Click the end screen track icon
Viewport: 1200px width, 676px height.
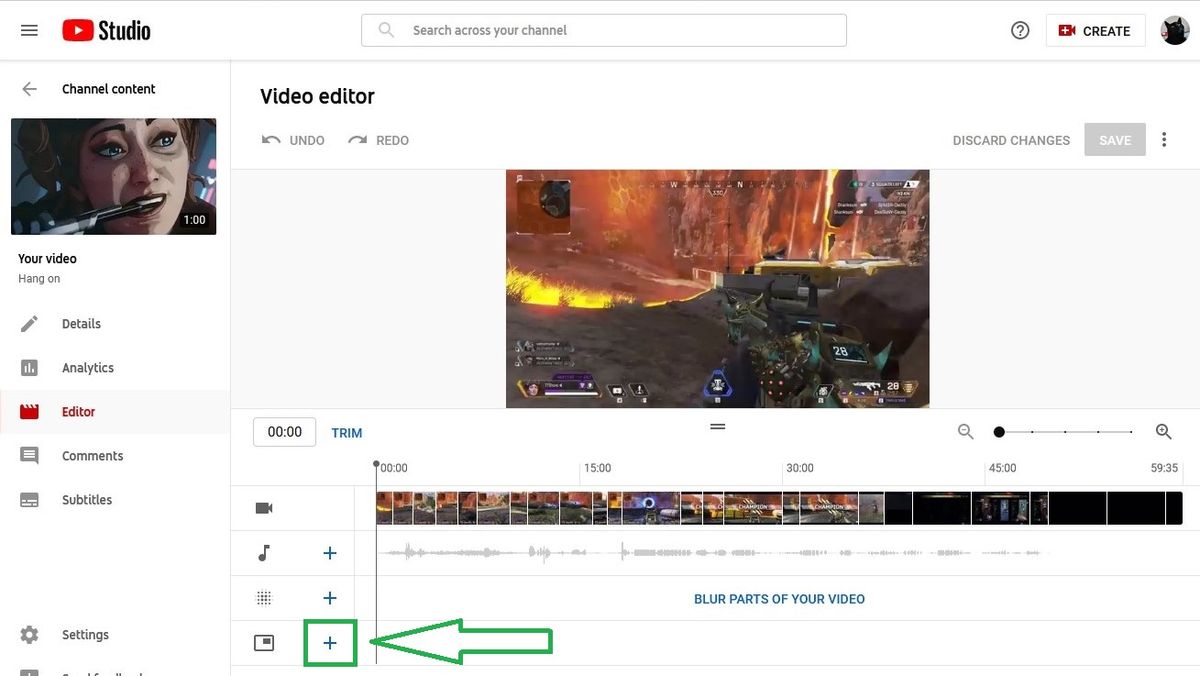pos(263,642)
